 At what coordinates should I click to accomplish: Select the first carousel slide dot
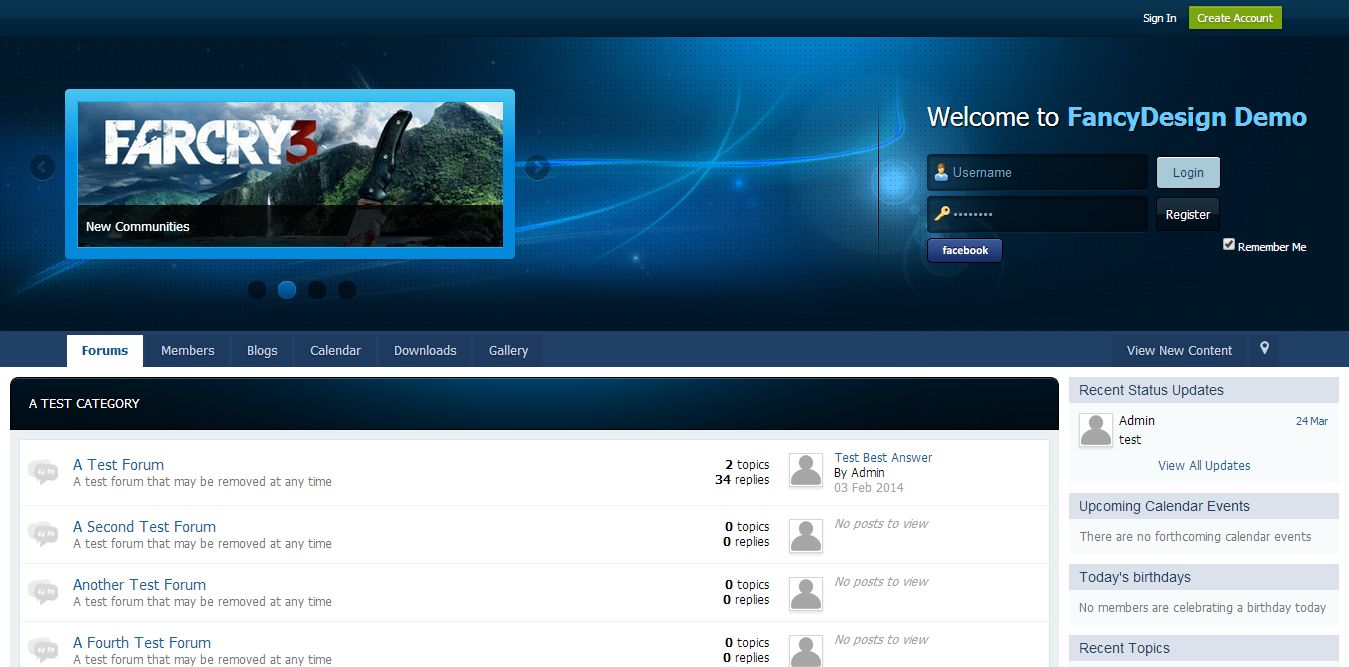coord(257,290)
